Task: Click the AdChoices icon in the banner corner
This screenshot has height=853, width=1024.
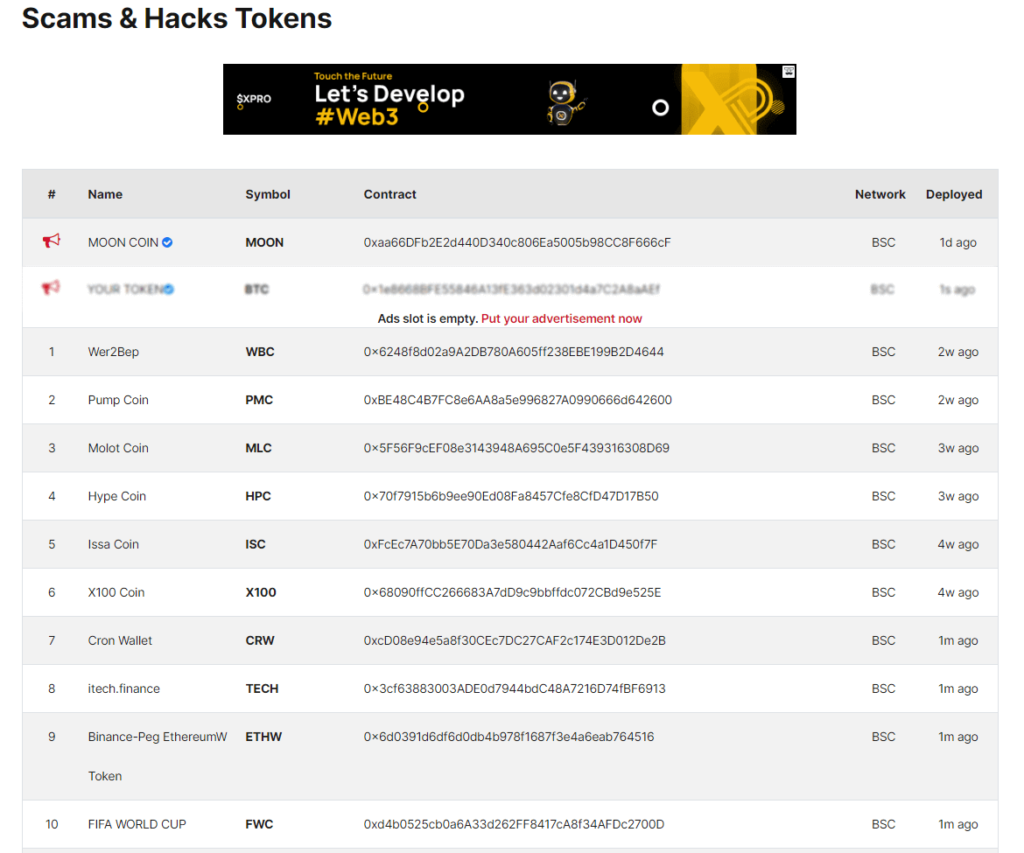Action: (786, 71)
